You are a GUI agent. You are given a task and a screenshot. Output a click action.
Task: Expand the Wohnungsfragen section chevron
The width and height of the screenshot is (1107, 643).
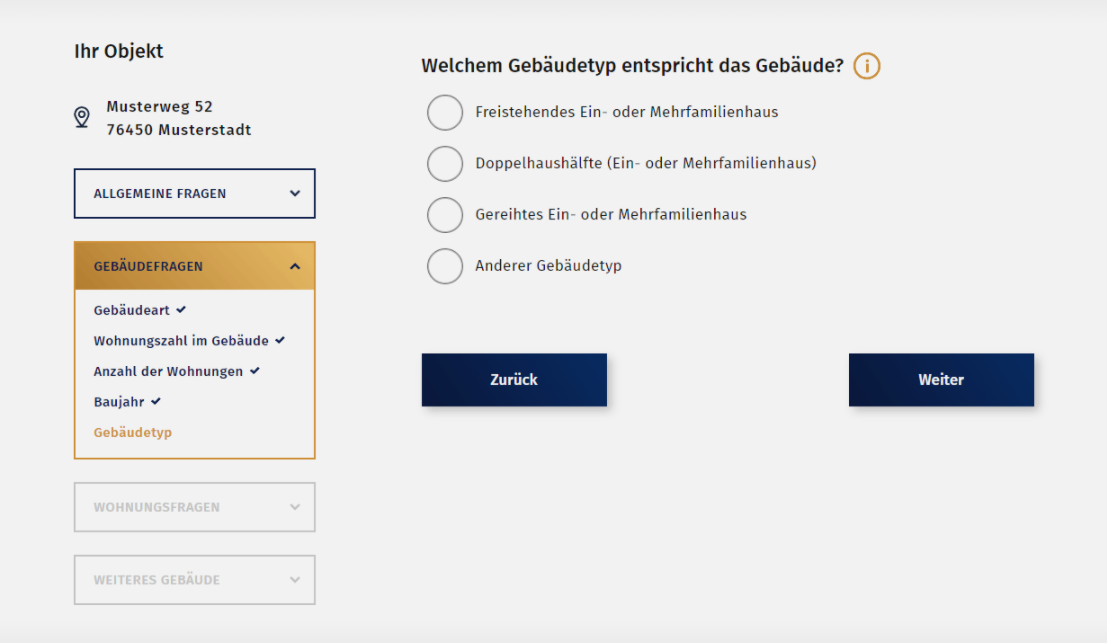click(x=295, y=507)
